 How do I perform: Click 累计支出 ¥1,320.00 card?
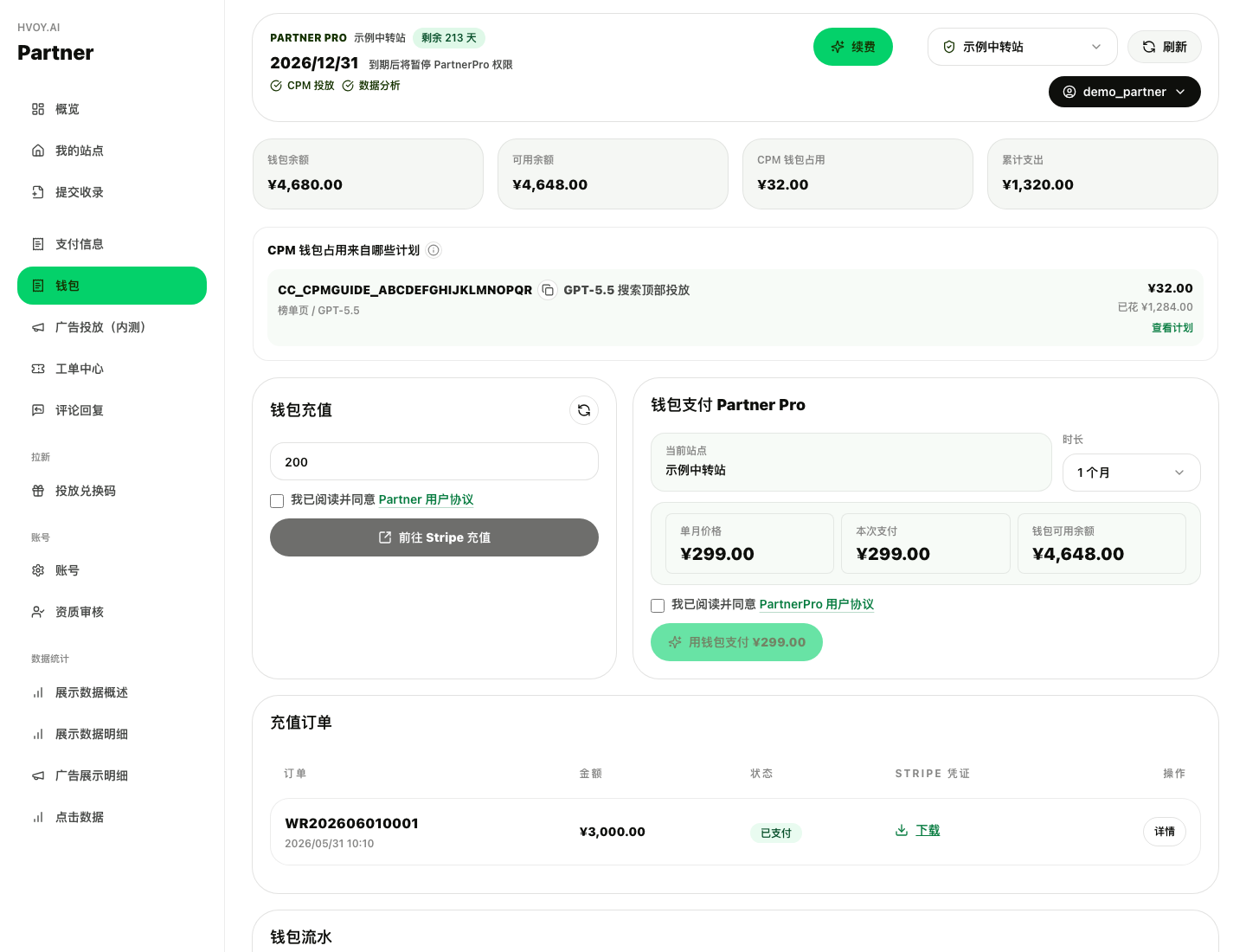pyautogui.click(x=1102, y=174)
